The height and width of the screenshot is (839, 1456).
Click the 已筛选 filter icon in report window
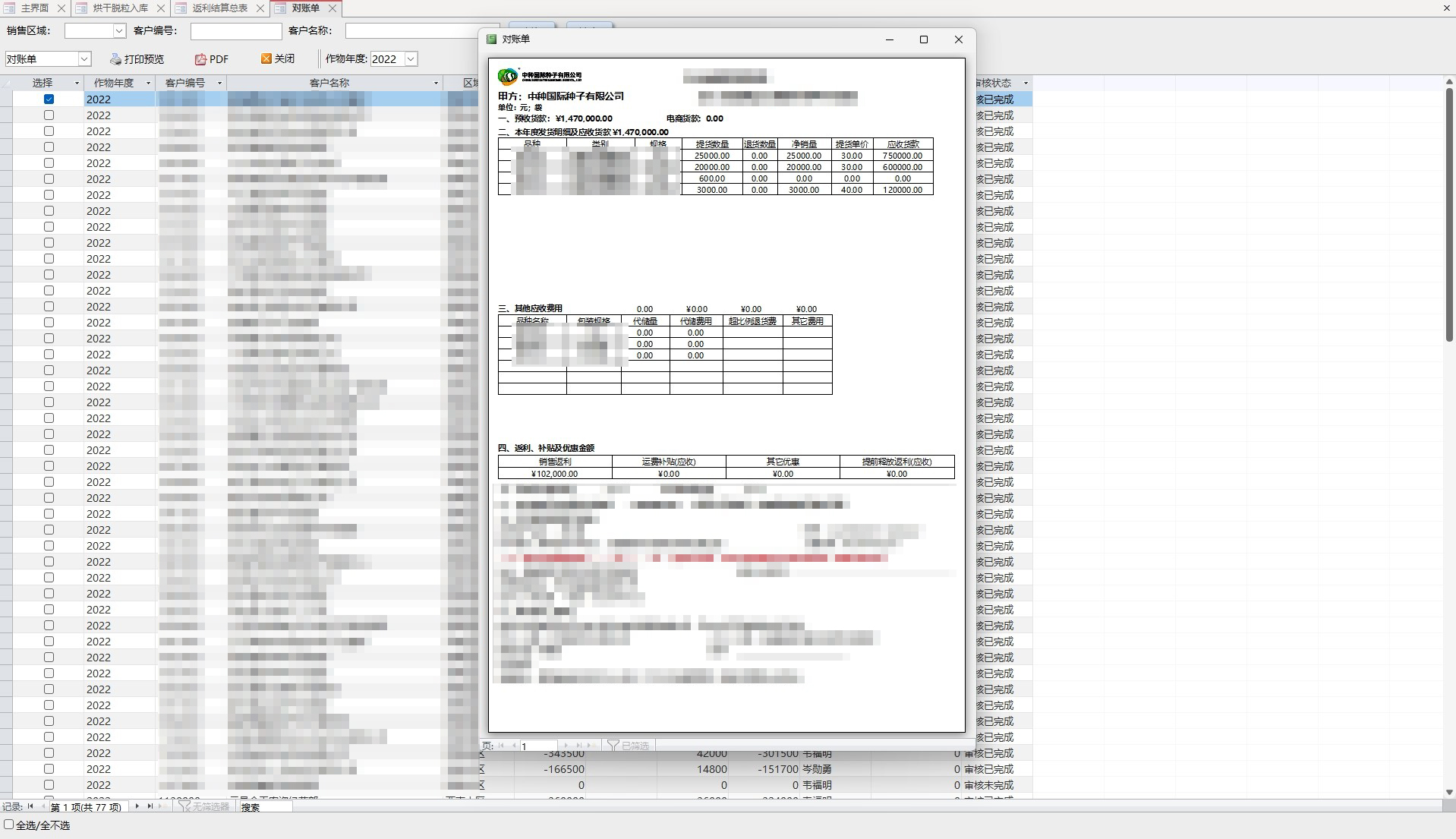click(613, 746)
